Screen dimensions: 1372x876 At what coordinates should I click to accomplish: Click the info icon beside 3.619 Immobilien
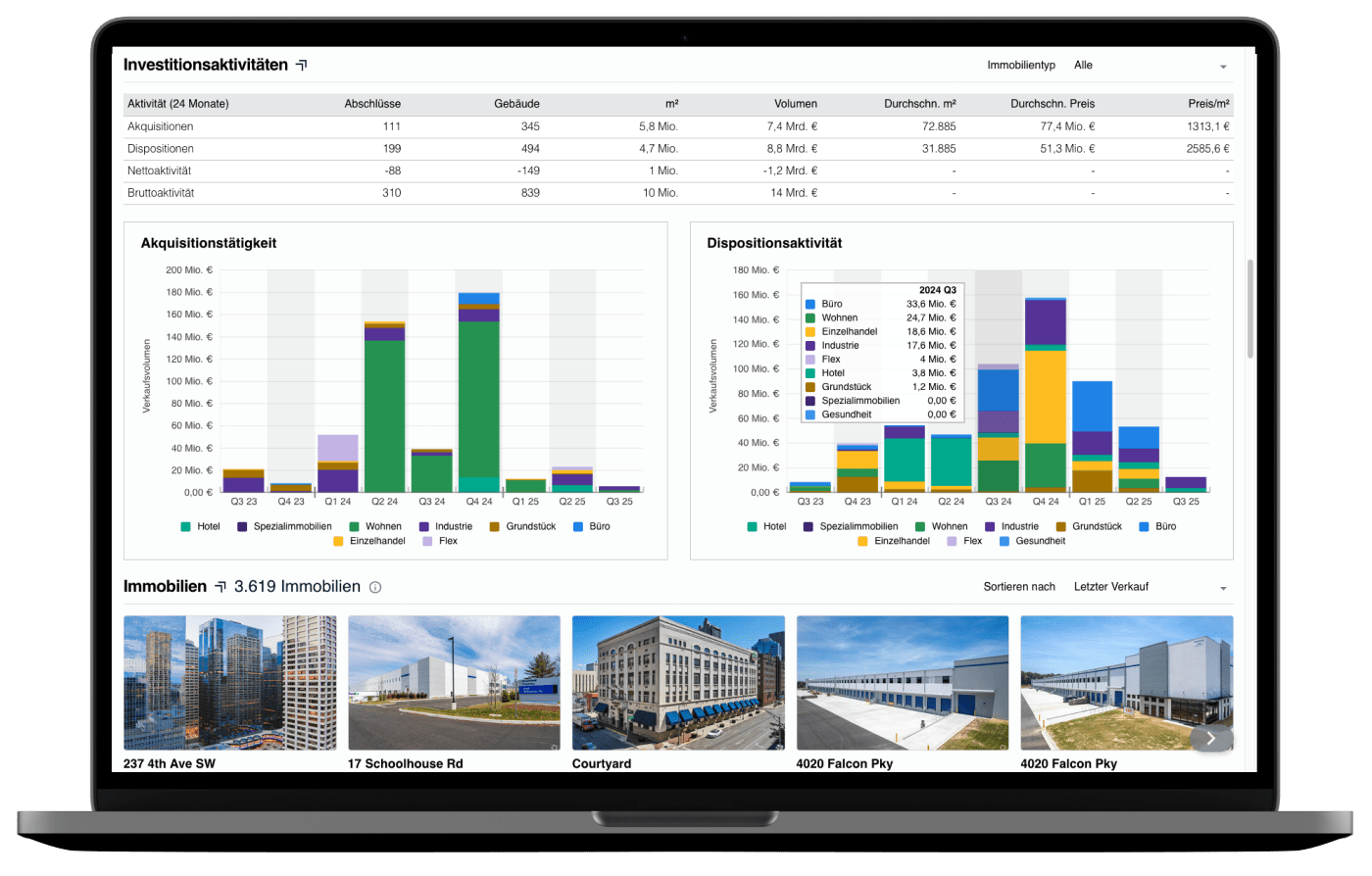click(x=375, y=588)
